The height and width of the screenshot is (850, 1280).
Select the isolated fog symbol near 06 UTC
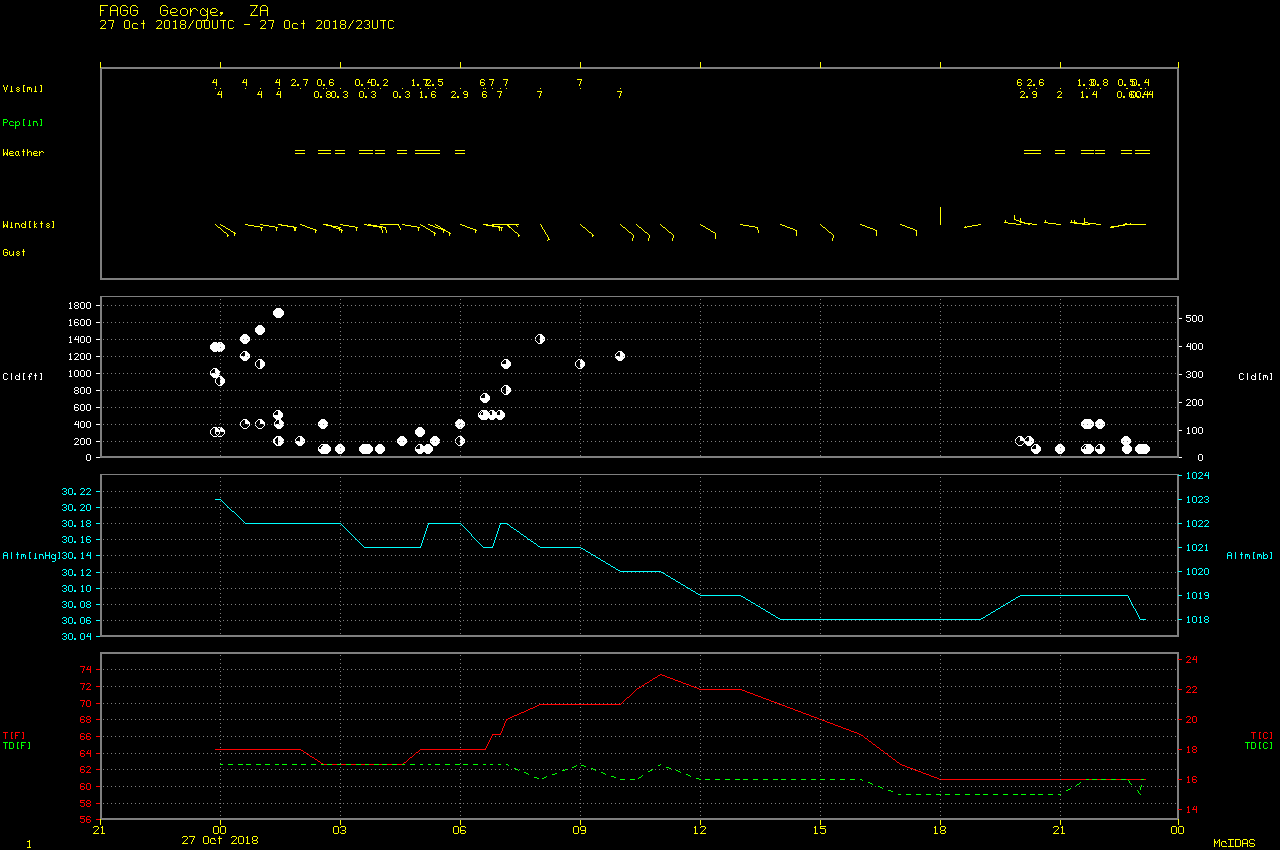[x=460, y=152]
